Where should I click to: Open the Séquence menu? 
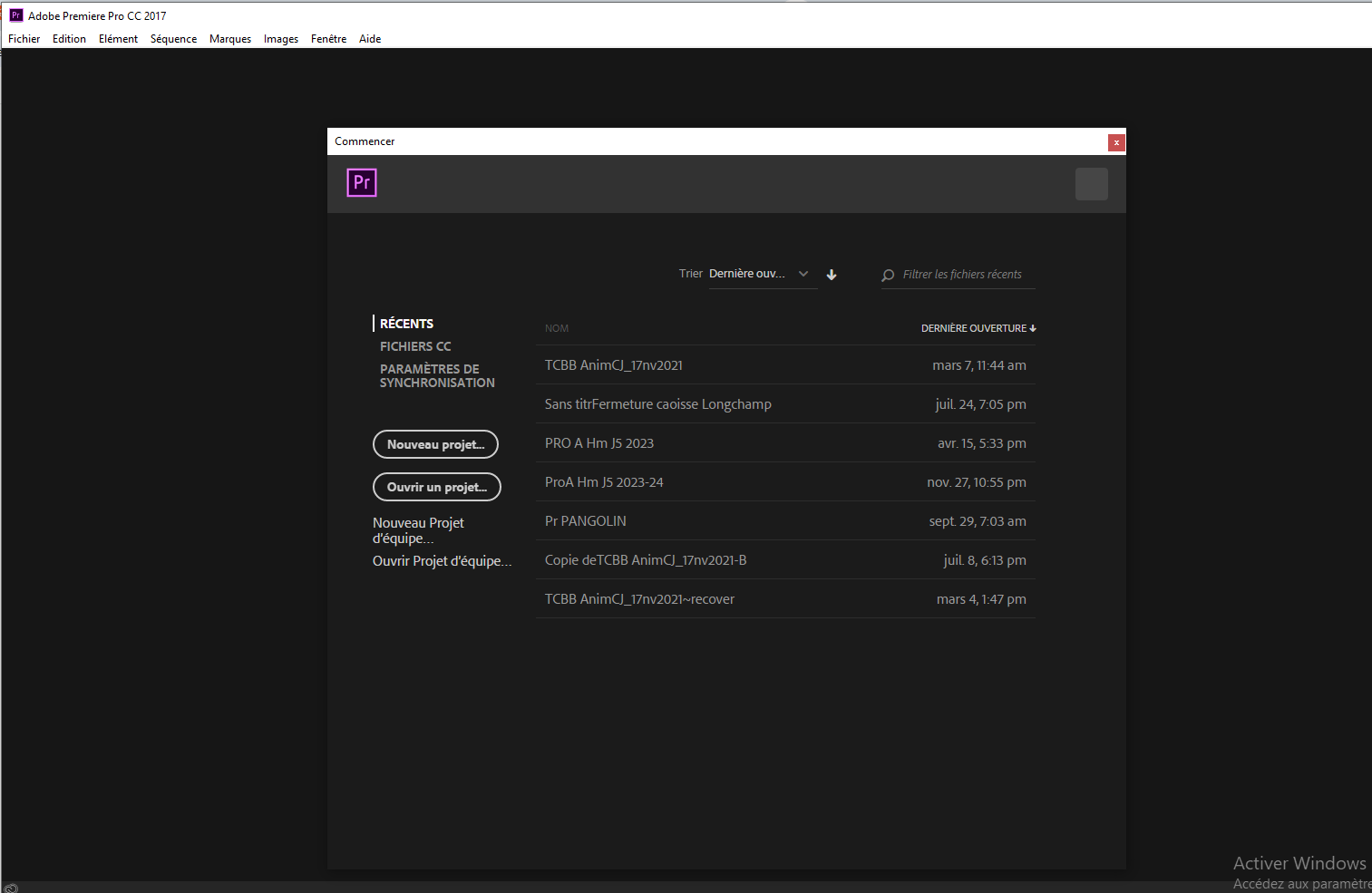click(173, 39)
